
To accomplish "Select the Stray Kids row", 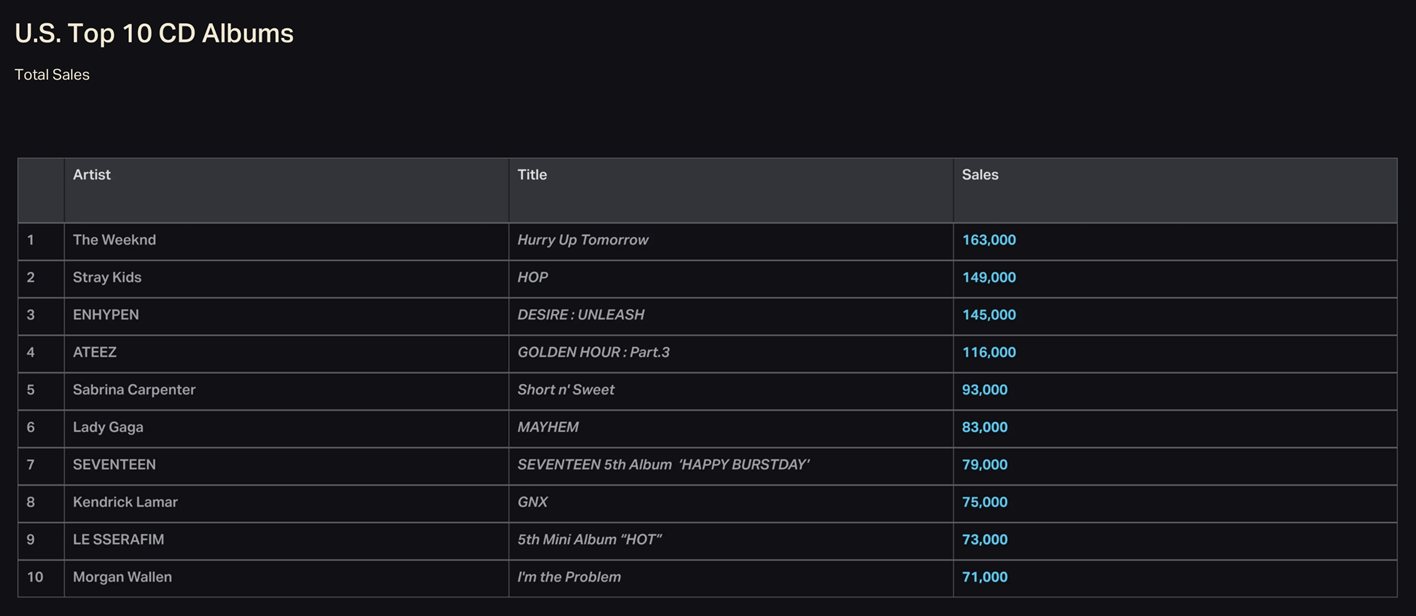I will pyautogui.click(x=707, y=278).
